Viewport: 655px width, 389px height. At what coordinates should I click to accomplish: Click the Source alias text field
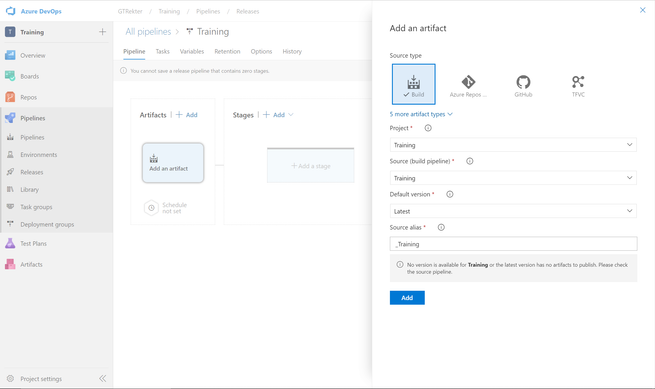[513, 244]
